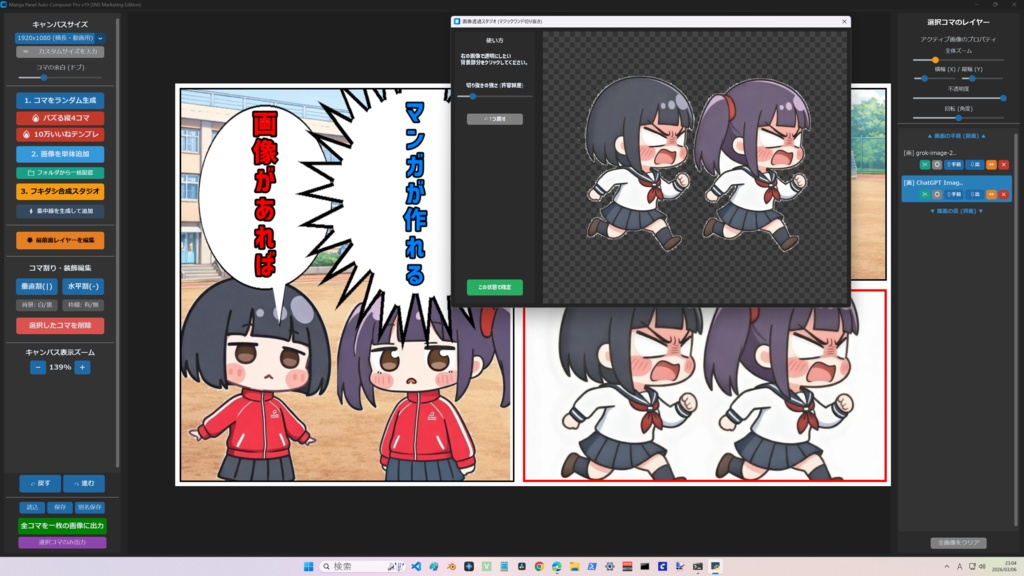Toggle 背景: 白/黒 panel background
Image resolution: width=1024 pixels, height=576 pixels.
[37, 305]
